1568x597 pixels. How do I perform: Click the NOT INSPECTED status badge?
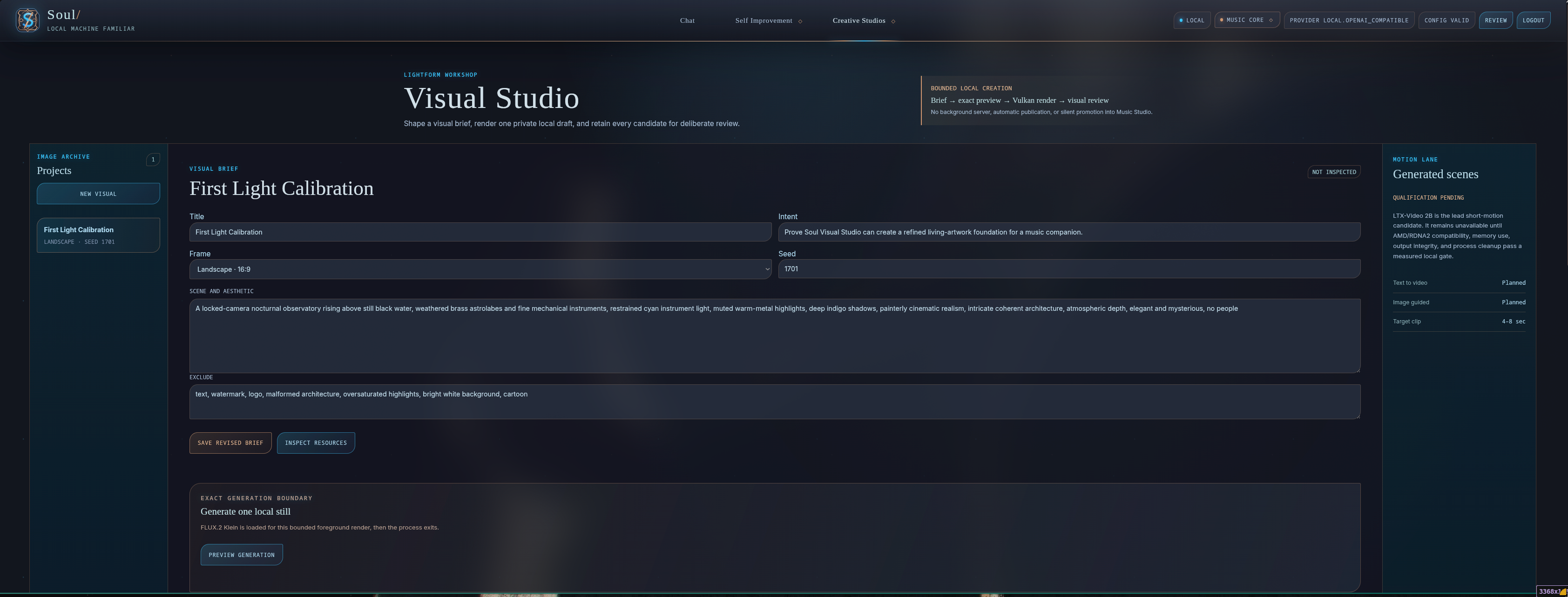click(x=1334, y=172)
